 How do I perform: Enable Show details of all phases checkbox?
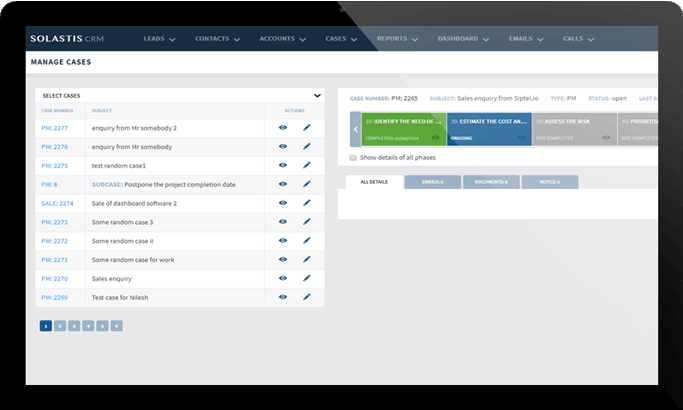click(x=353, y=158)
